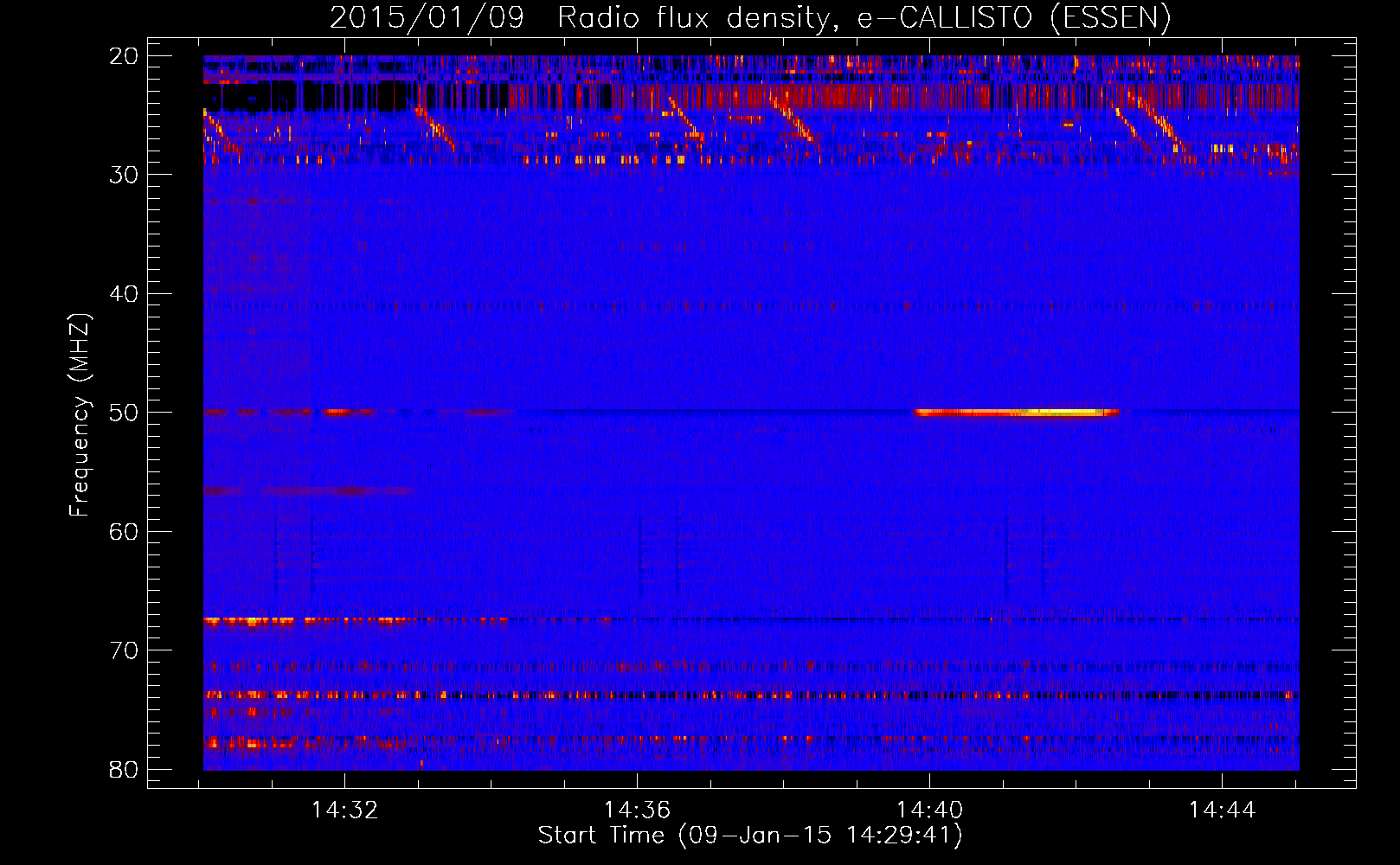1400x865 pixels.
Task: Click the 20 MHz frequency tick label
Action: (x=124, y=56)
